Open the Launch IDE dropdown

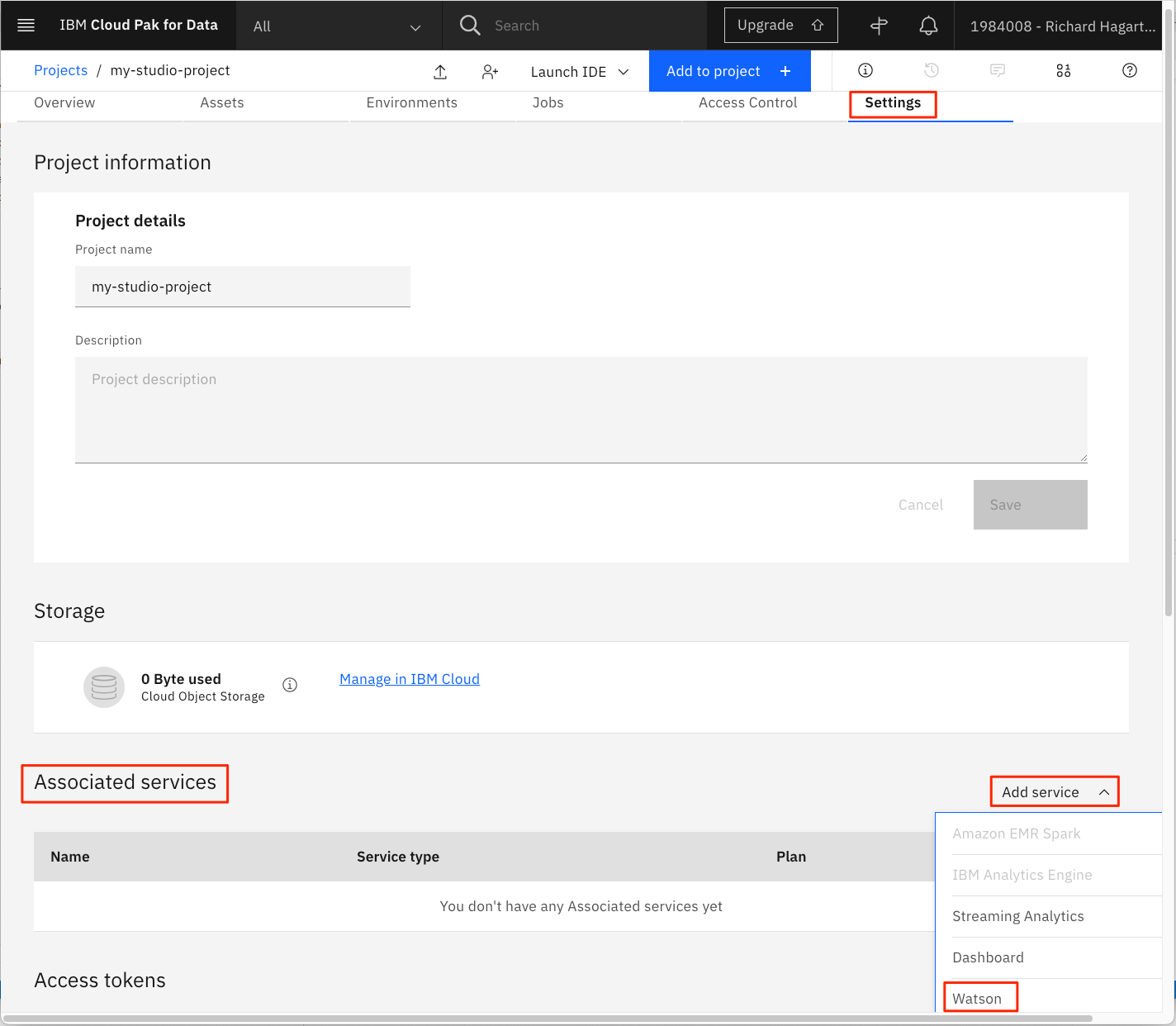pos(580,72)
